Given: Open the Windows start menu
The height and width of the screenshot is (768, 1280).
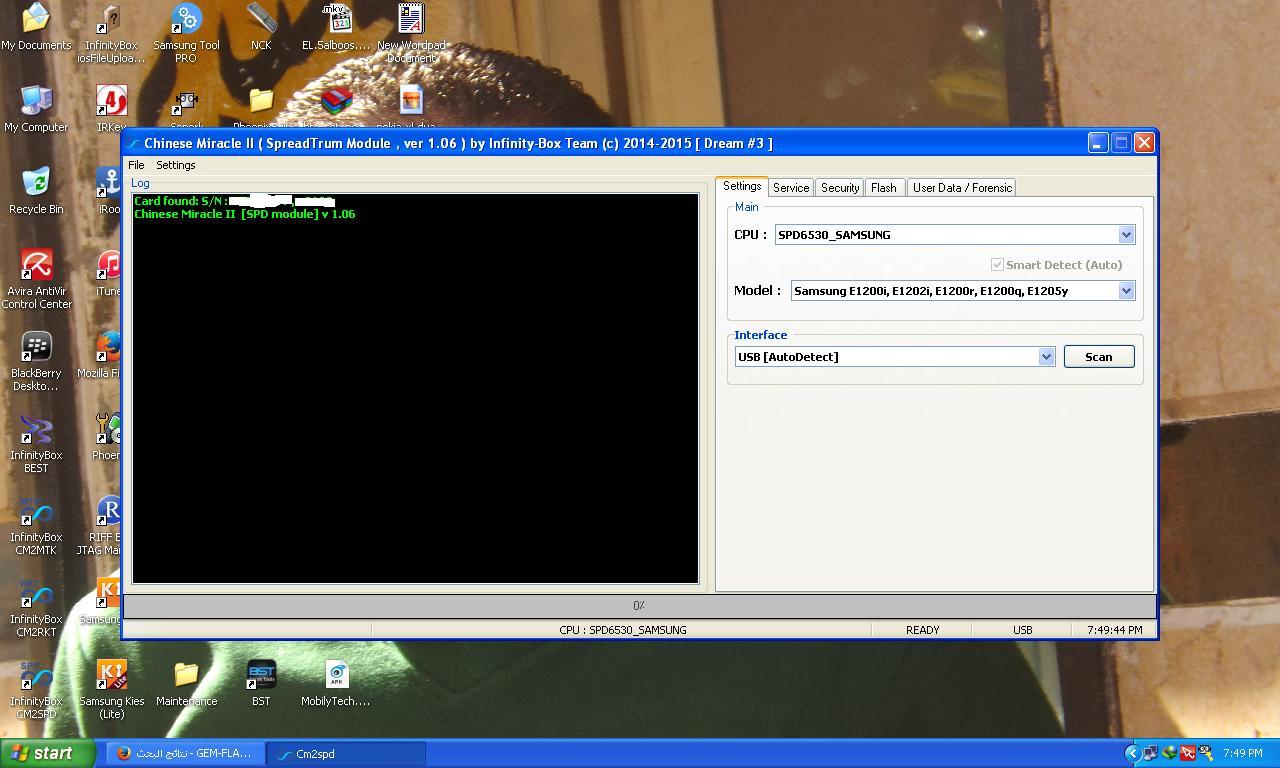Looking at the screenshot, I should click(47, 754).
